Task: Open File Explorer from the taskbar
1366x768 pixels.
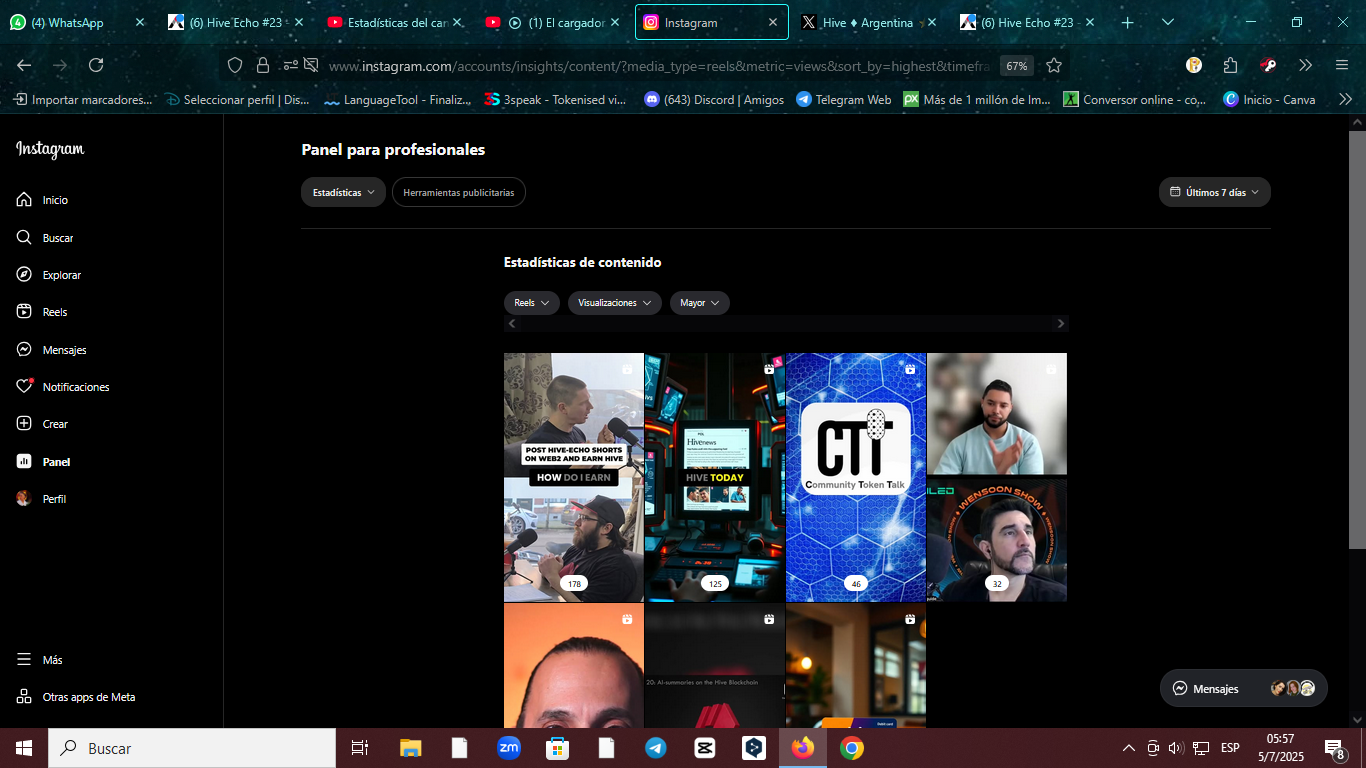Action: [x=411, y=748]
